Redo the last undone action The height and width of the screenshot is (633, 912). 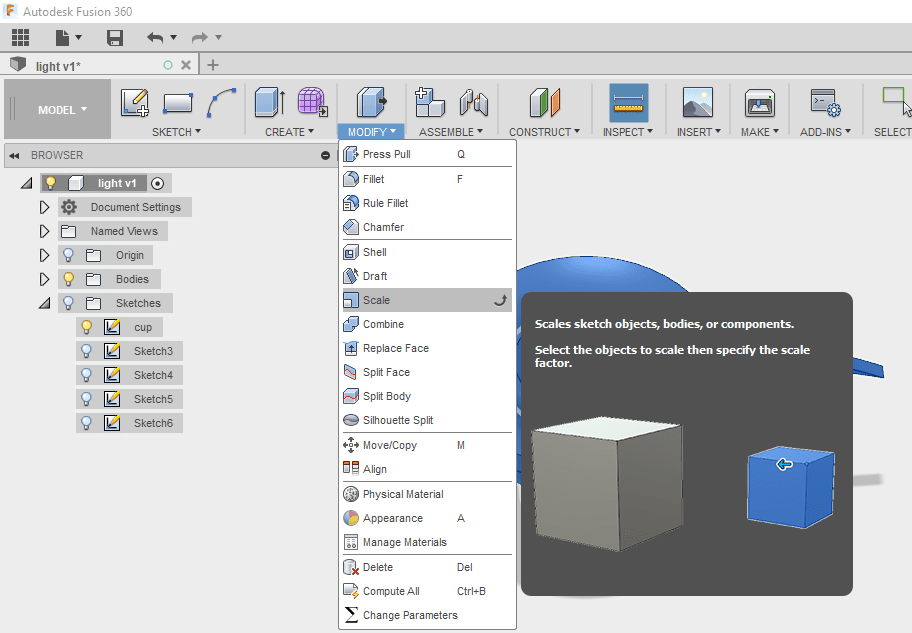pos(200,38)
